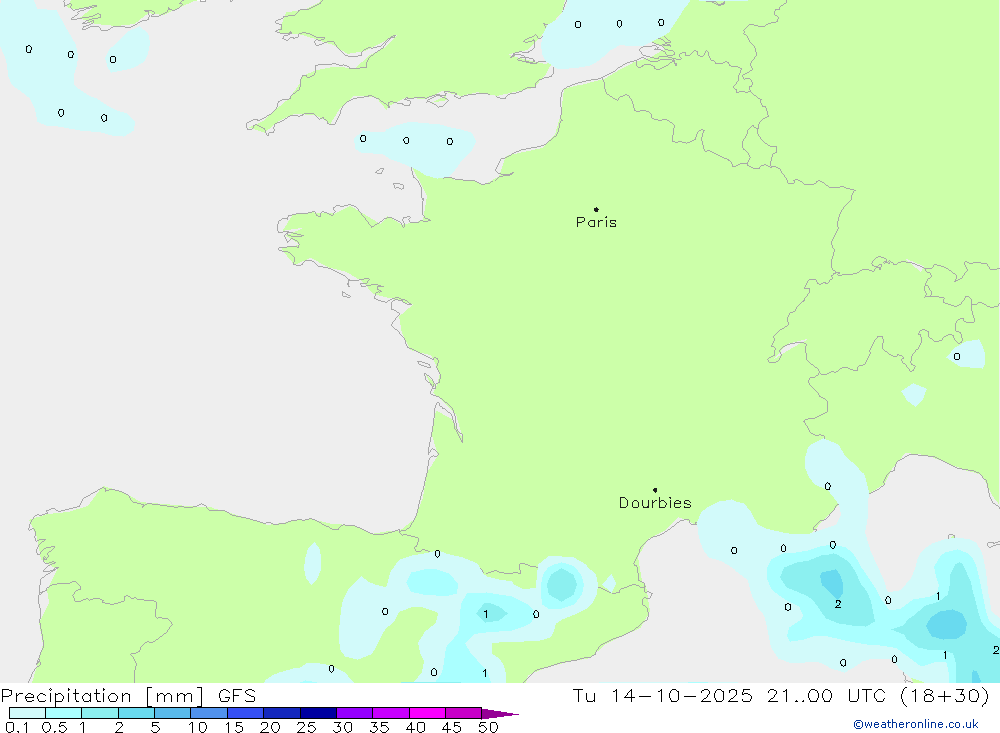
Task: Click the black dot marking Dourbies
Action: 655,490
